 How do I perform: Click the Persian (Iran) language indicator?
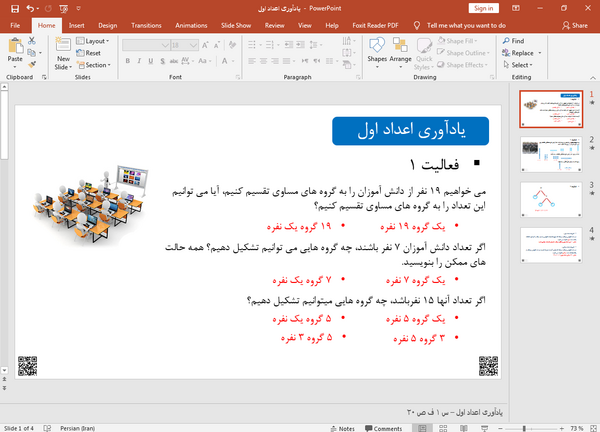(77, 428)
